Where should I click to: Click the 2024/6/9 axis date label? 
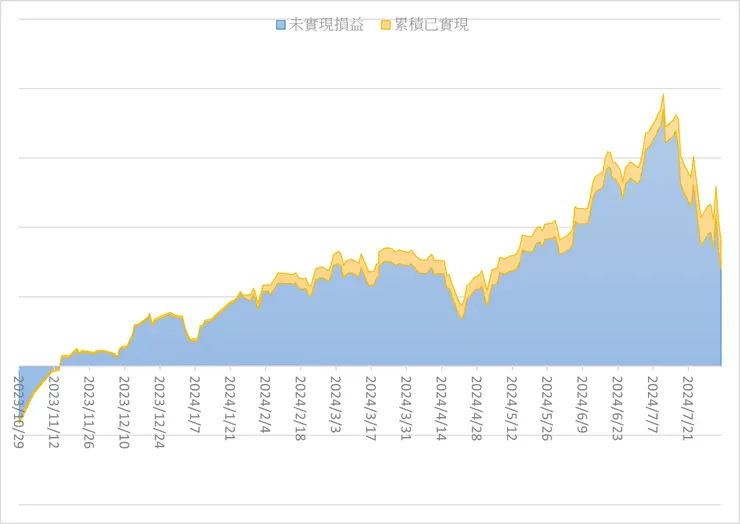[582, 405]
